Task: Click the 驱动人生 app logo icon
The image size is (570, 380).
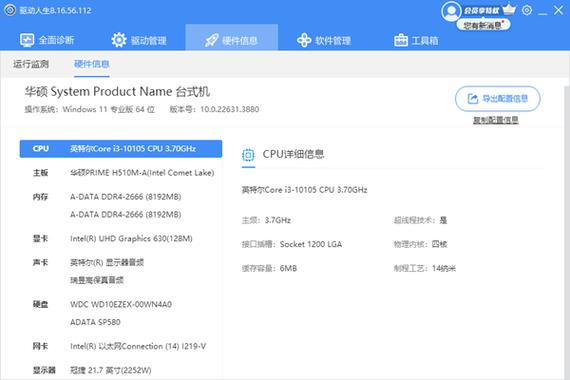Action: click(x=10, y=10)
